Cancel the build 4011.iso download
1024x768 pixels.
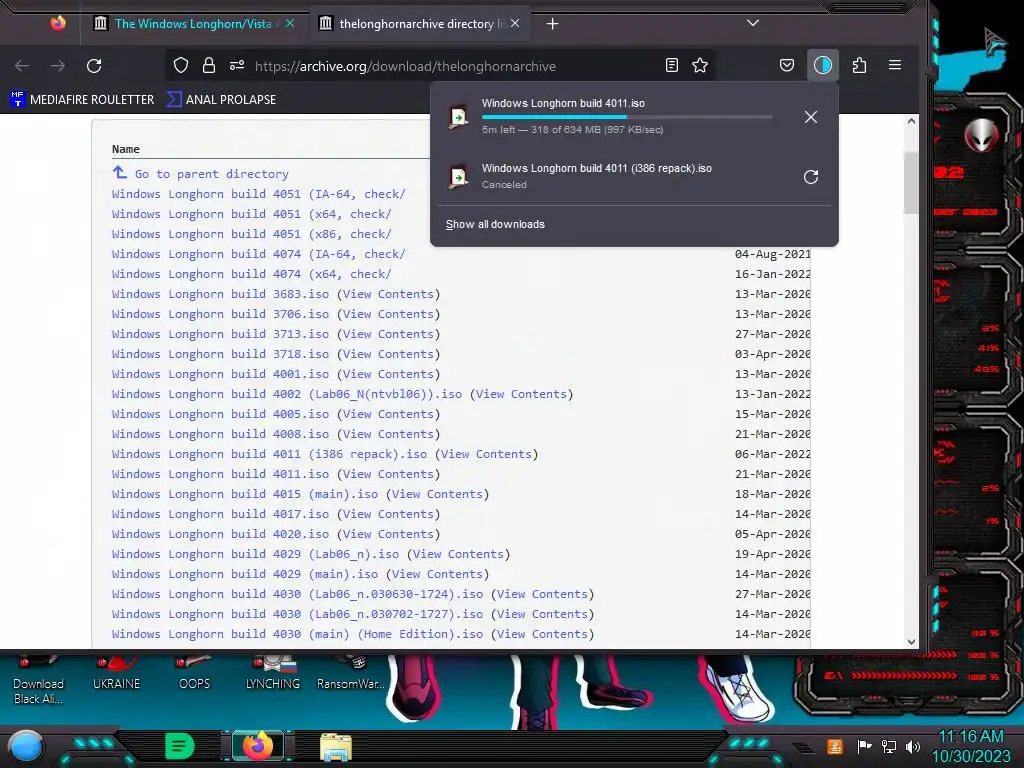[810, 117]
